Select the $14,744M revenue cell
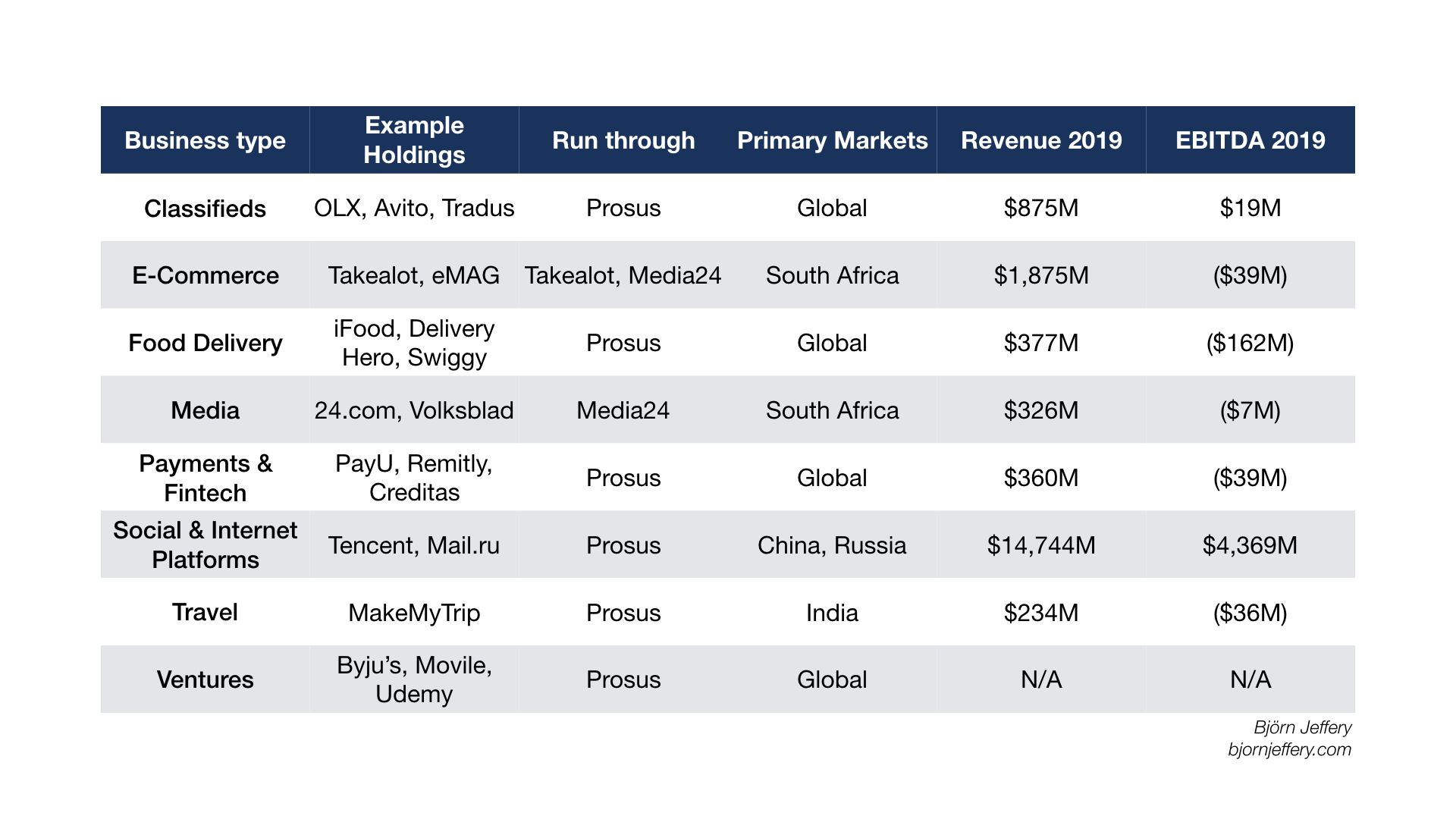This screenshot has width=1456, height=819. [x=1041, y=545]
